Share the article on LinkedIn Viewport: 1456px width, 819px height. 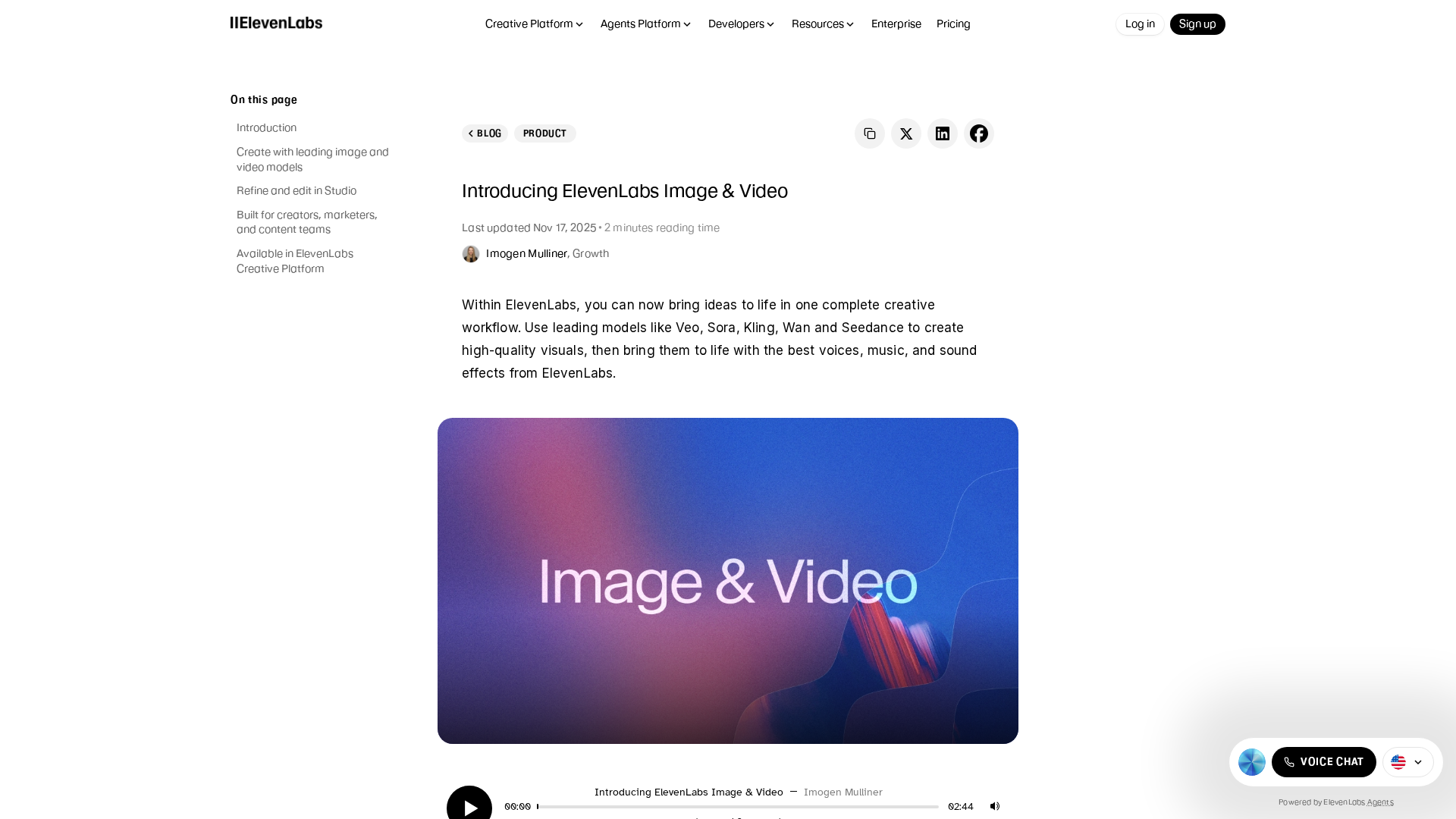tap(942, 133)
